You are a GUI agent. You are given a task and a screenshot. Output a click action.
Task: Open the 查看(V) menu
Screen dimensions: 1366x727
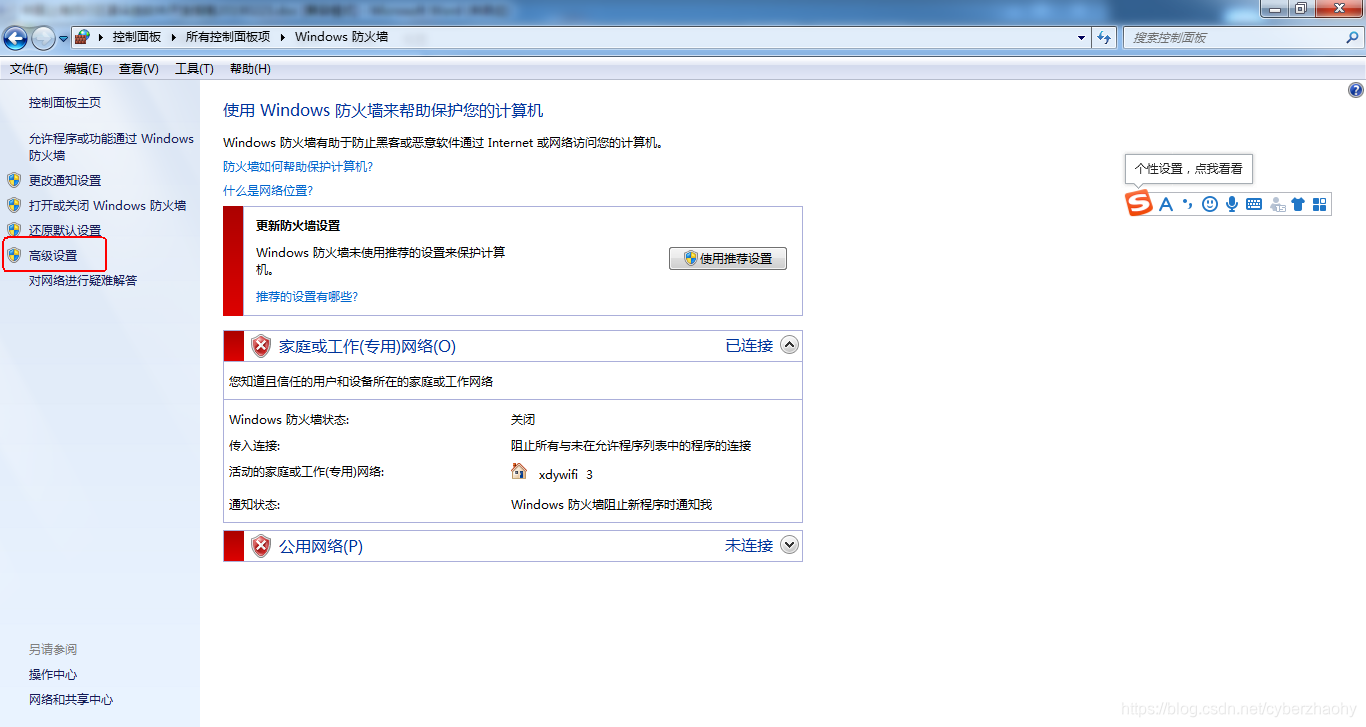click(x=138, y=69)
